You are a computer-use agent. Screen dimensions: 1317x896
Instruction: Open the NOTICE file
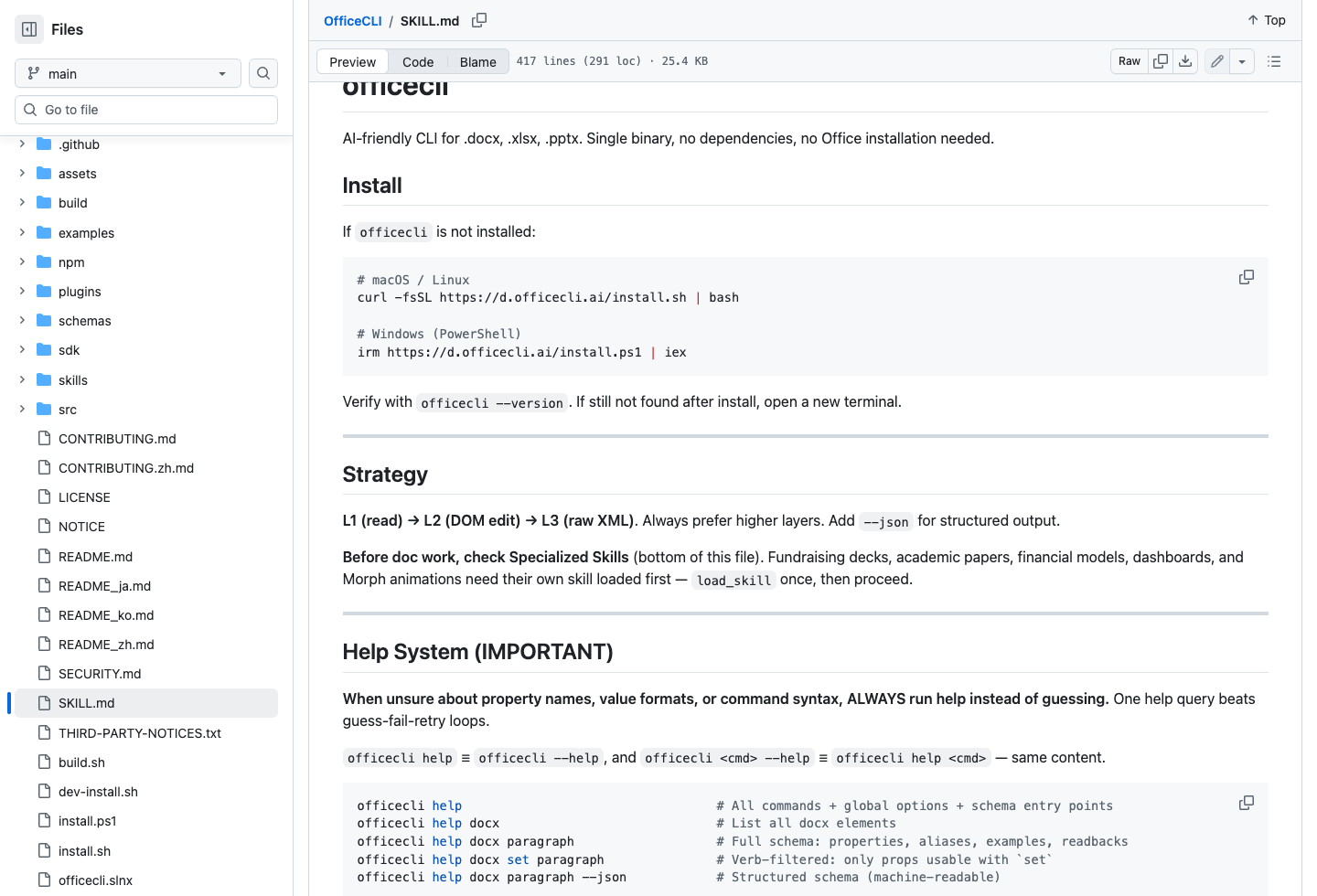[x=81, y=527]
